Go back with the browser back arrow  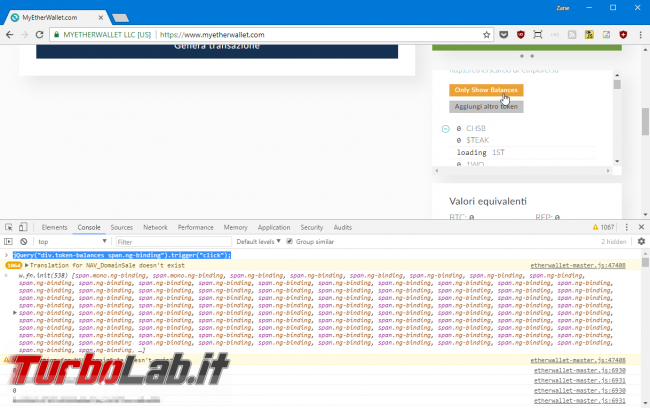(x=10, y=35)
